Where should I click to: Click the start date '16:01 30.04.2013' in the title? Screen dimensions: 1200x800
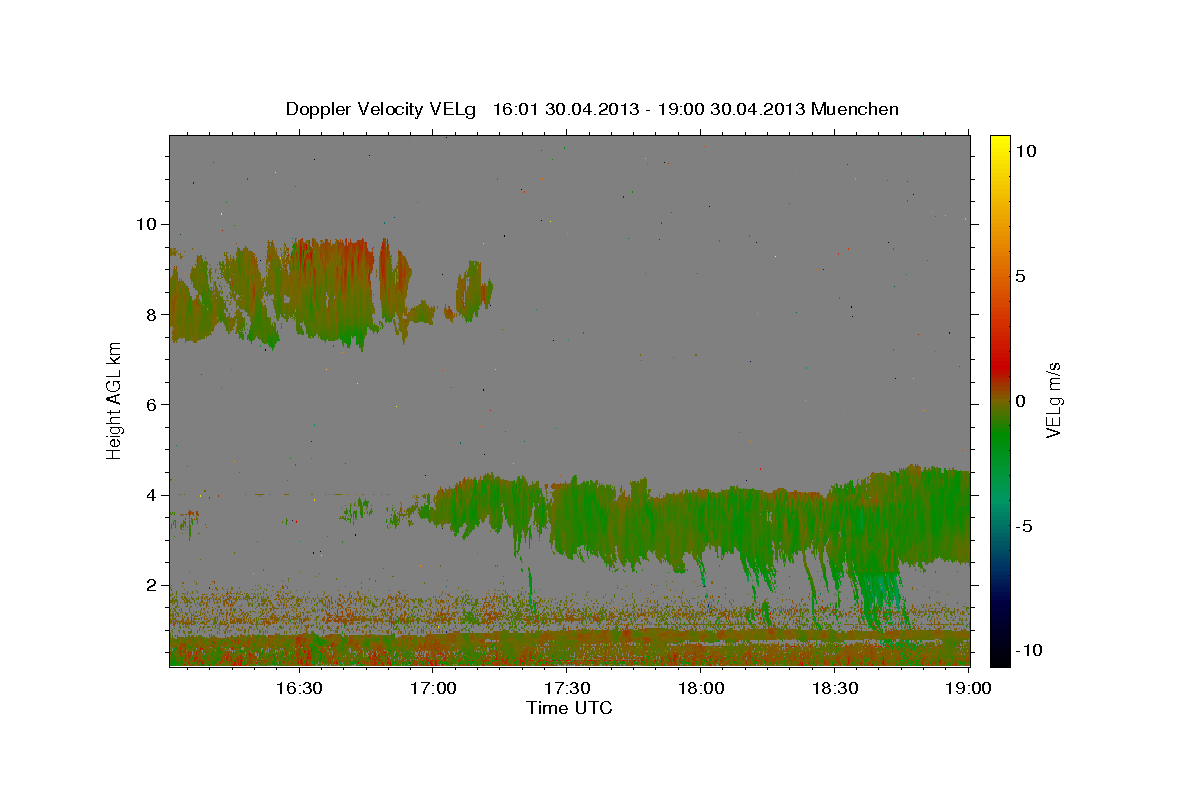(565, 109)
